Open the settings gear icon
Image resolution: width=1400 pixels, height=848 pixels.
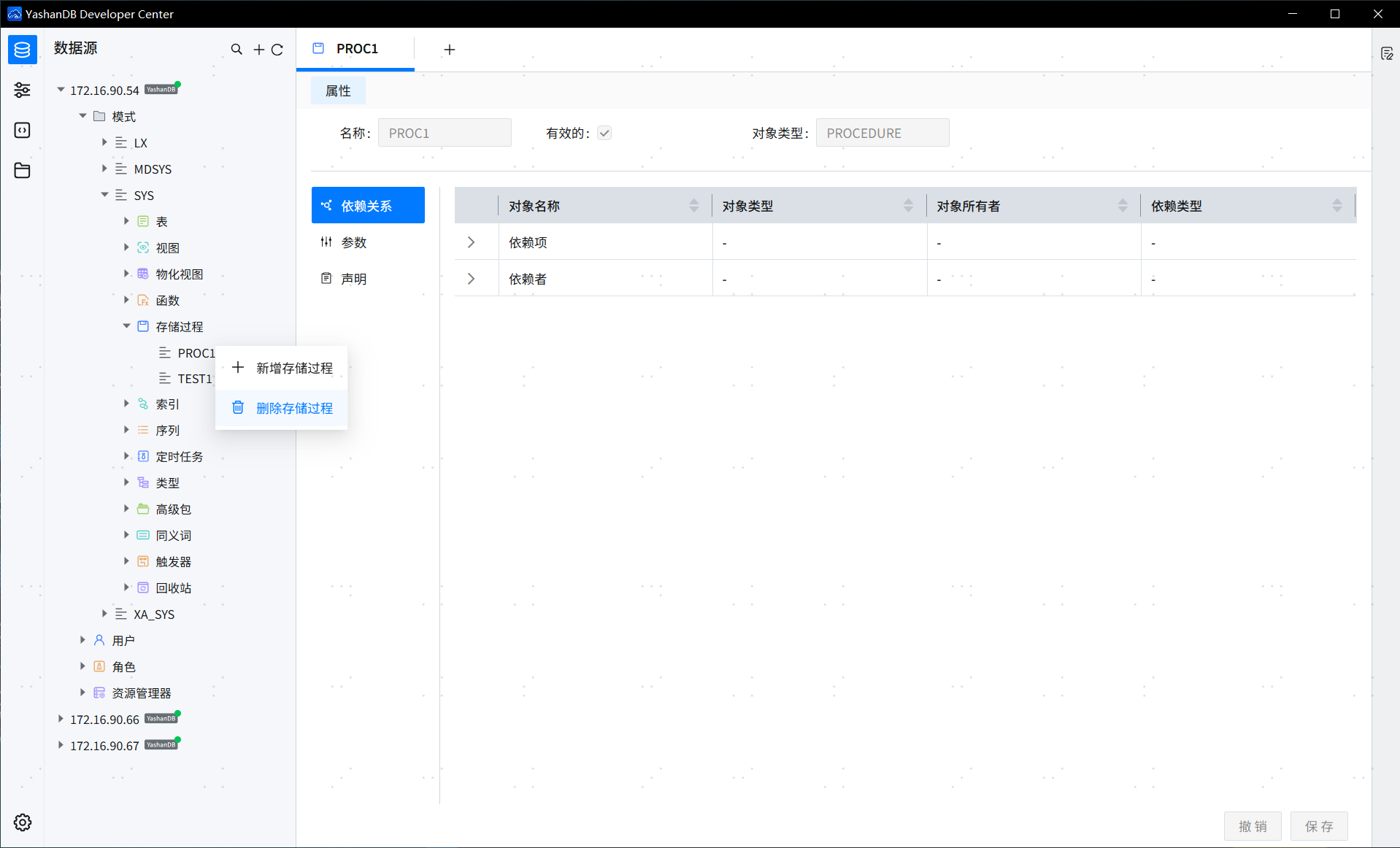[23, 822]
